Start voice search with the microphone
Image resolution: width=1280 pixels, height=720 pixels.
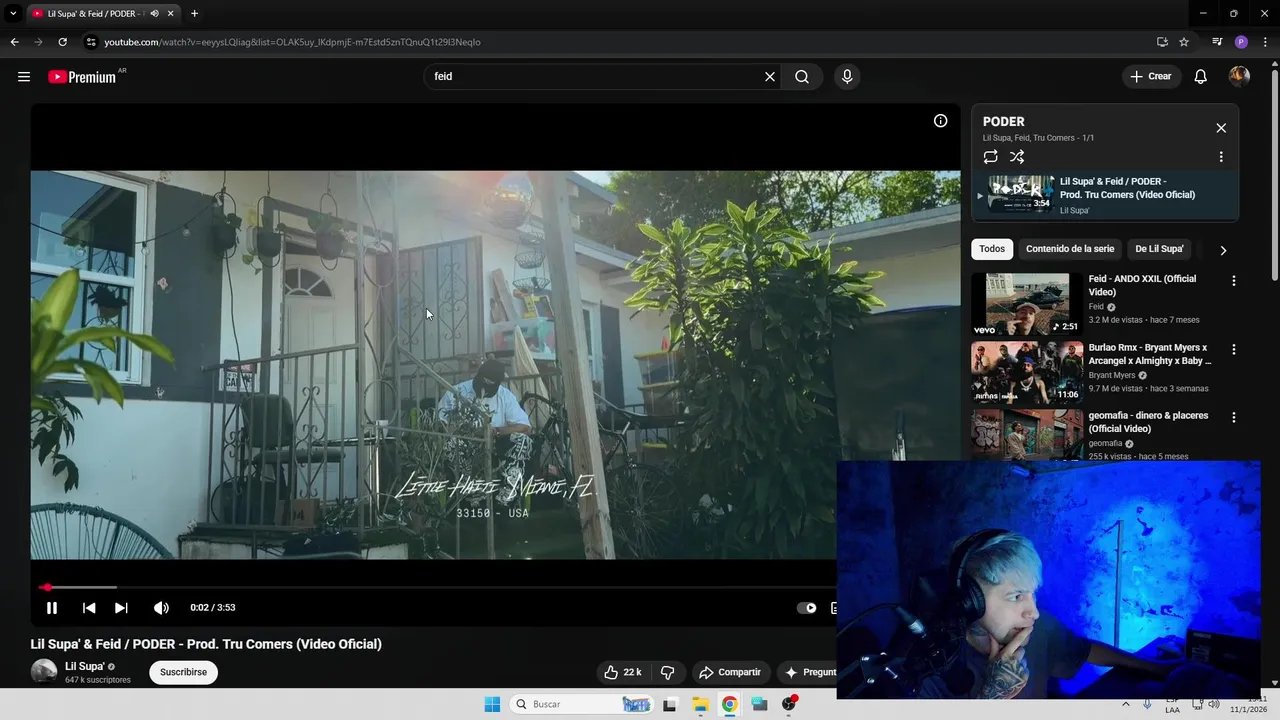(847, 76)
